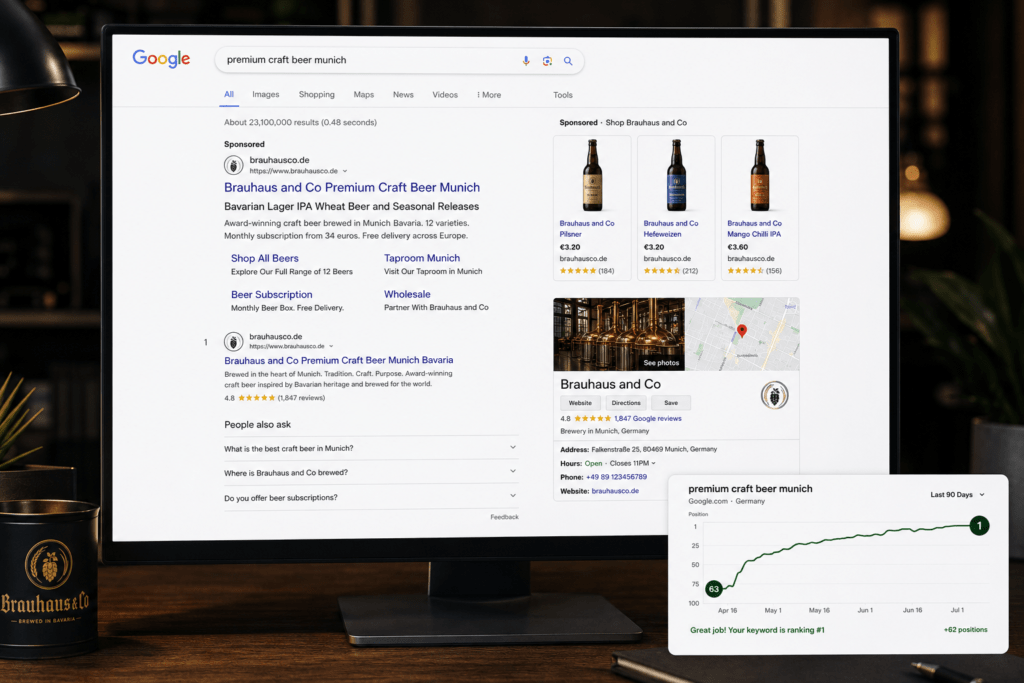The width and height of the screenshot is (1024, 683).
Task: Expand Do you offer beer subscriptions
Action: pyautogui.click(x=371, y=498)
